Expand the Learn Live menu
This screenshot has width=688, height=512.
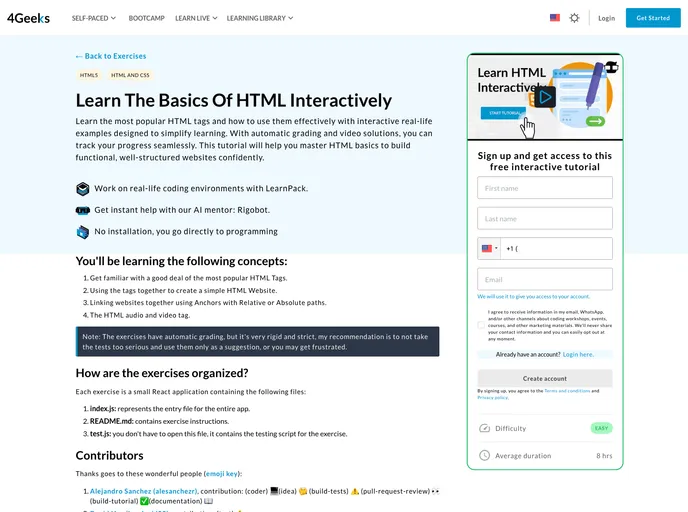pyautogui.click(x=196, y=18)
